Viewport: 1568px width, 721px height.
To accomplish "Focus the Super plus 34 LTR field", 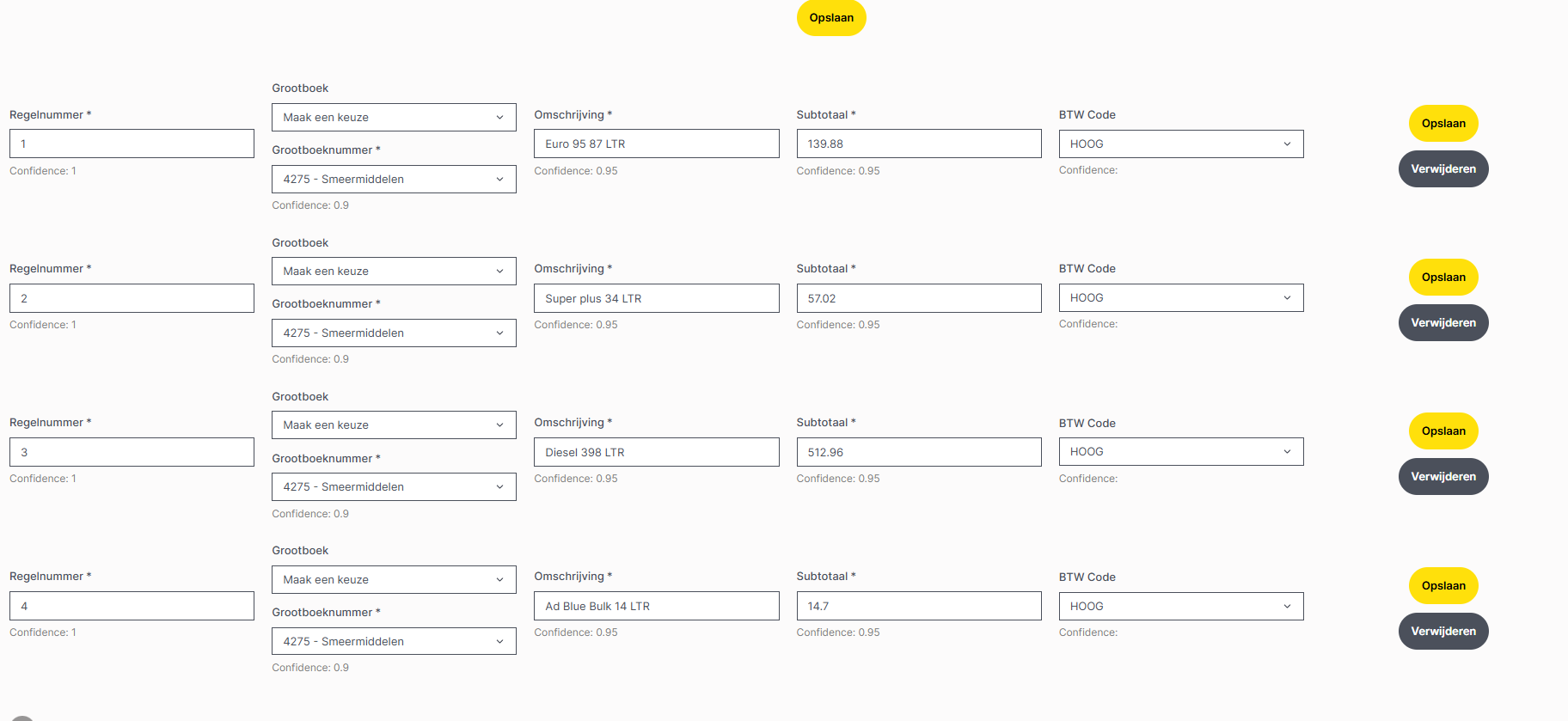I will click(x=656, y=299).
